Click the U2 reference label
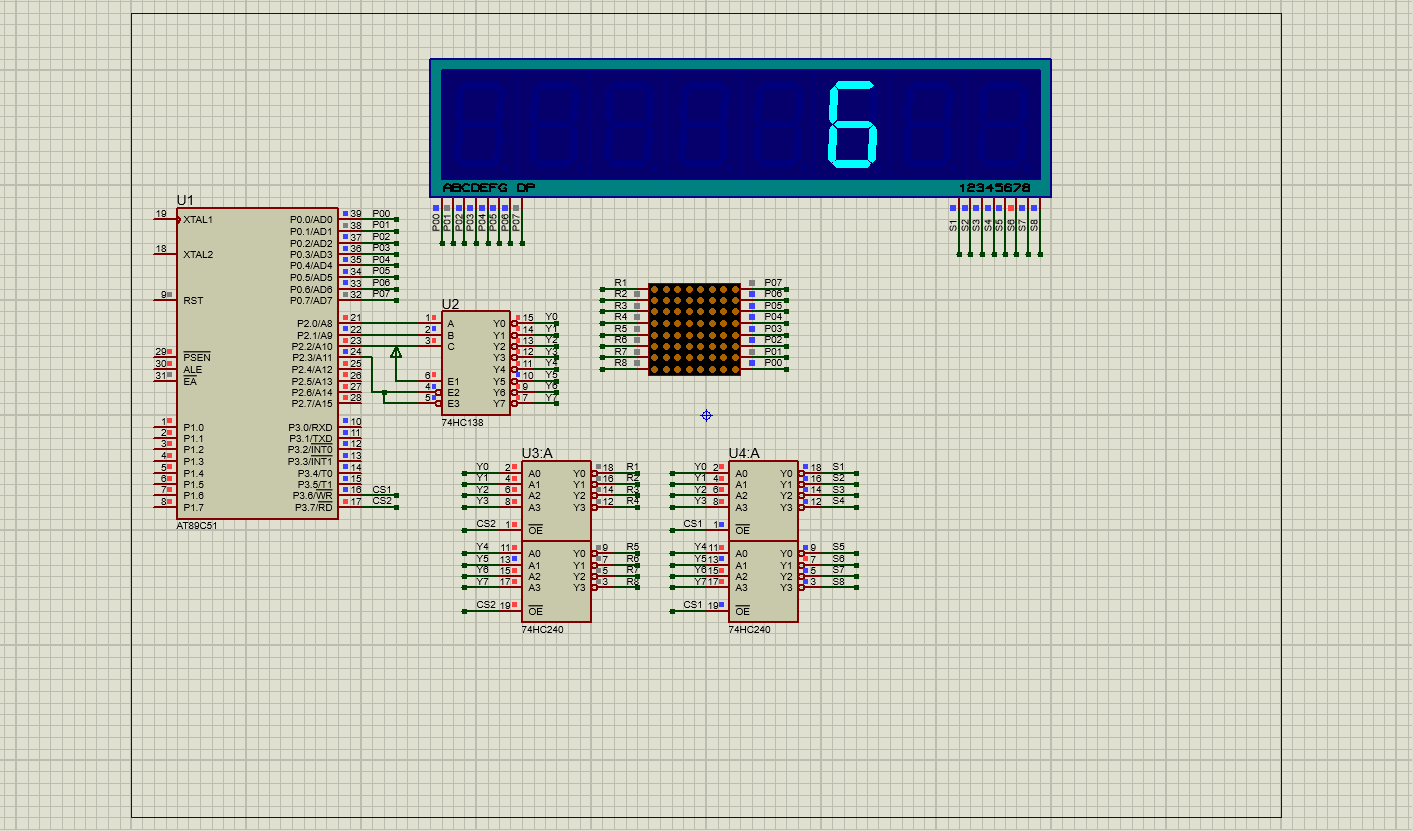This screenshot has width=1413, height=831. [450, 304]
